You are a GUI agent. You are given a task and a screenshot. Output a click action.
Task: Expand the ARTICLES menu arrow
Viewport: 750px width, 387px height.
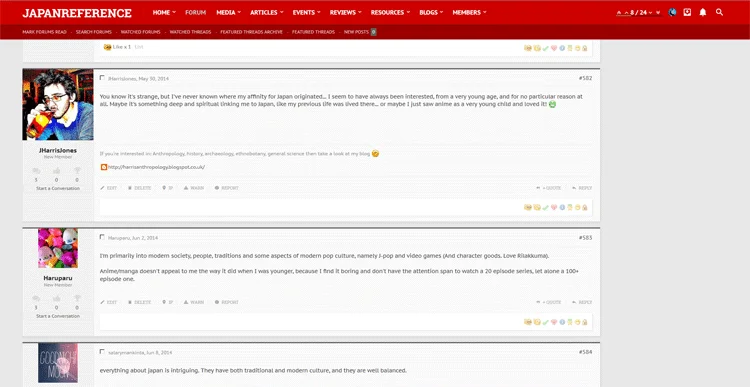[281, 12]
